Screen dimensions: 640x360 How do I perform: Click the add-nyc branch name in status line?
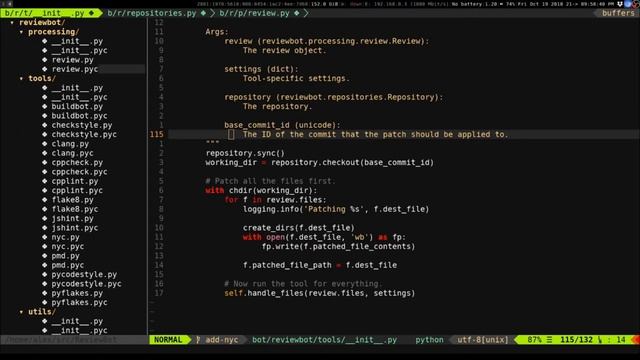coord(222,340)
